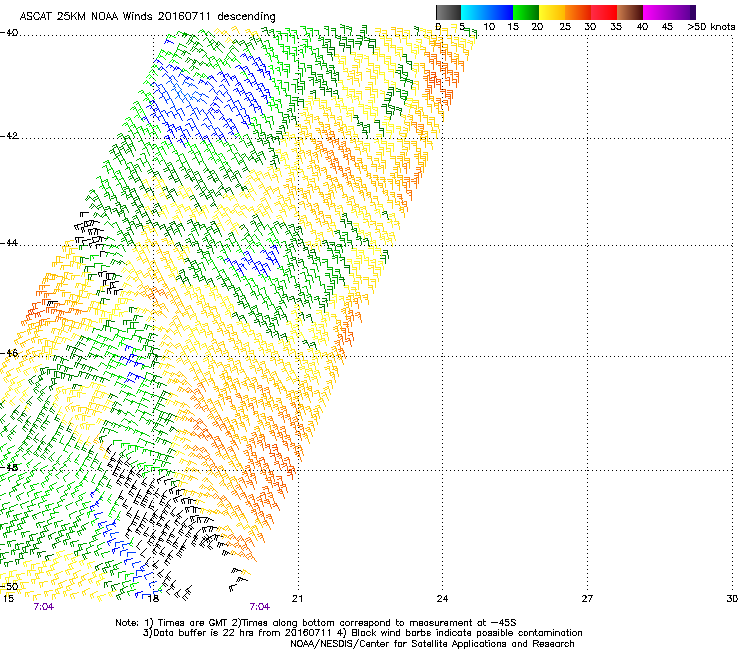Click the red 30-35 knots legend swatch
Screen dimensions: 740x650
pos(604,12)
